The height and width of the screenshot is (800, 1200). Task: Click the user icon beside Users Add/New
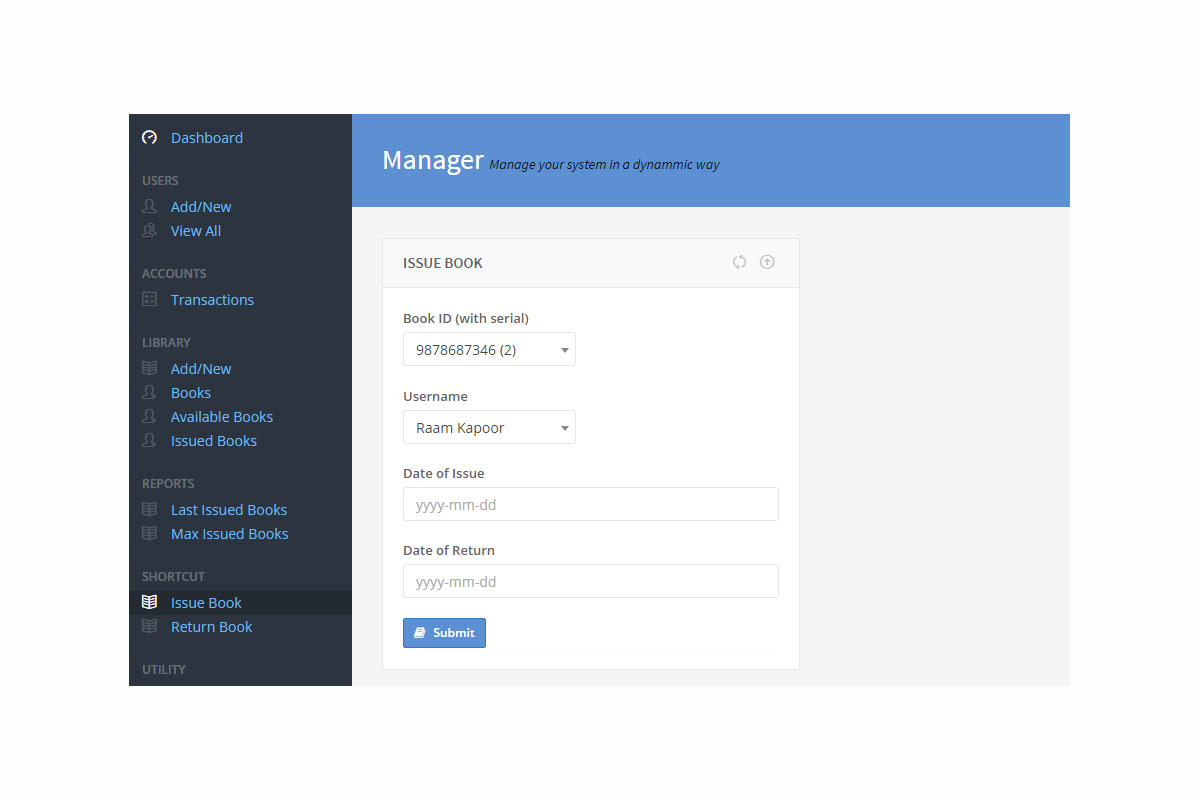pos(149,207)
